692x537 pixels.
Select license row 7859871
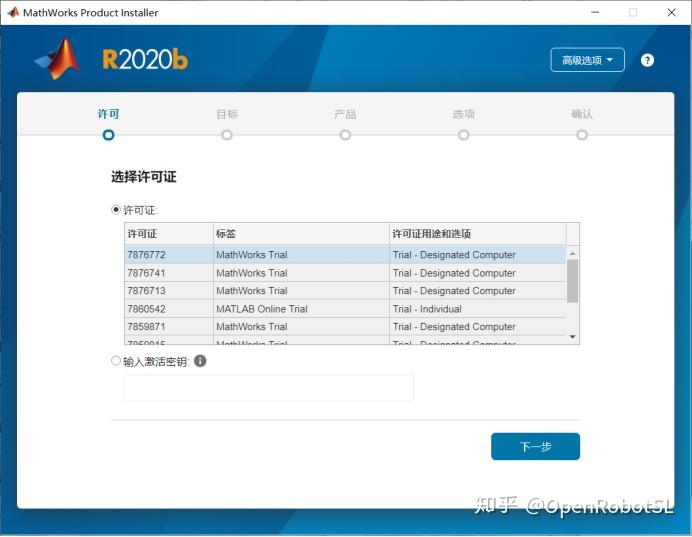tap(345, 327)
